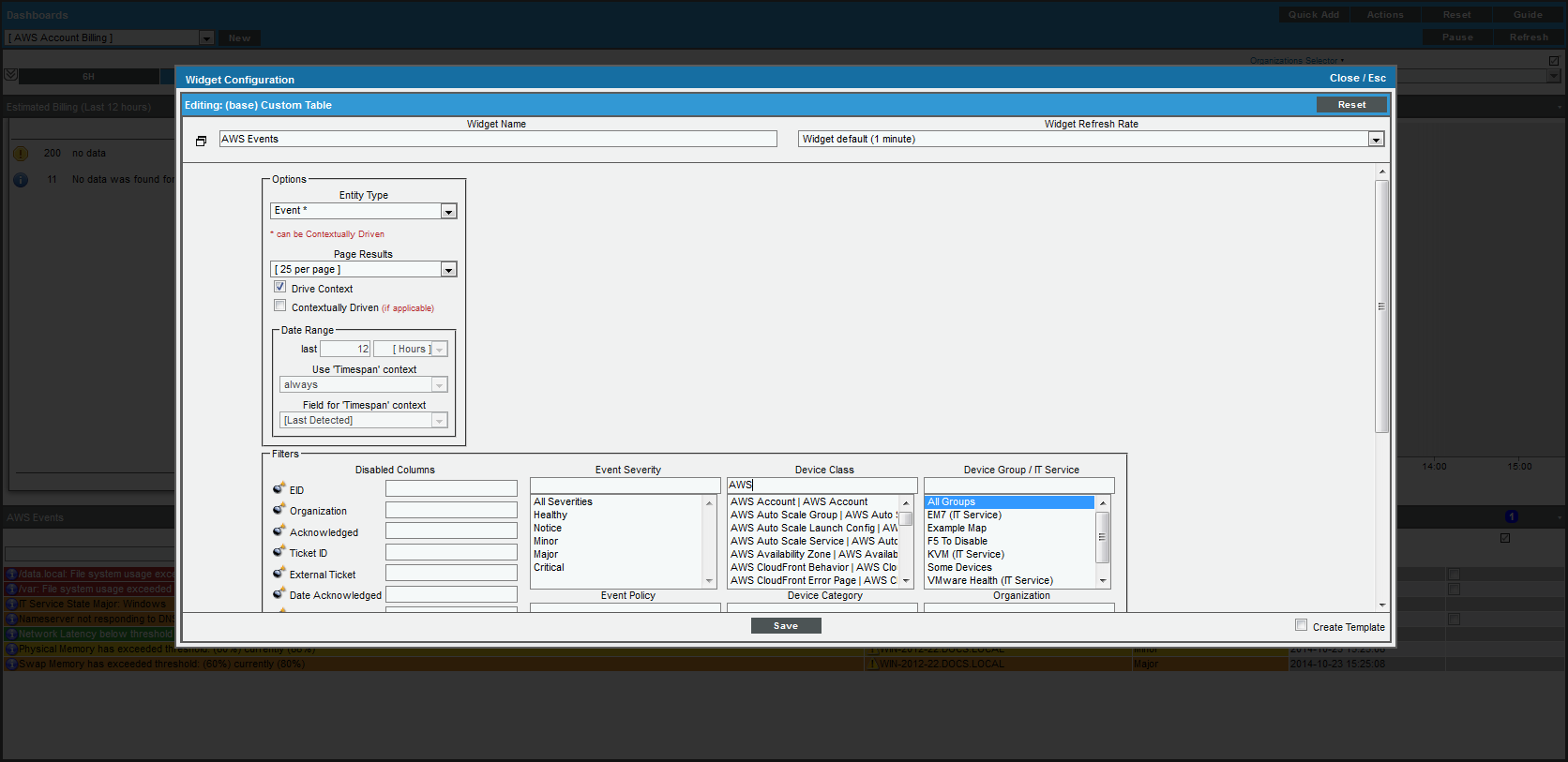The image size is (1568, 762).
Task: Toggle the Date Acknowledged disabled-column icon
Action: coord(279,593)
